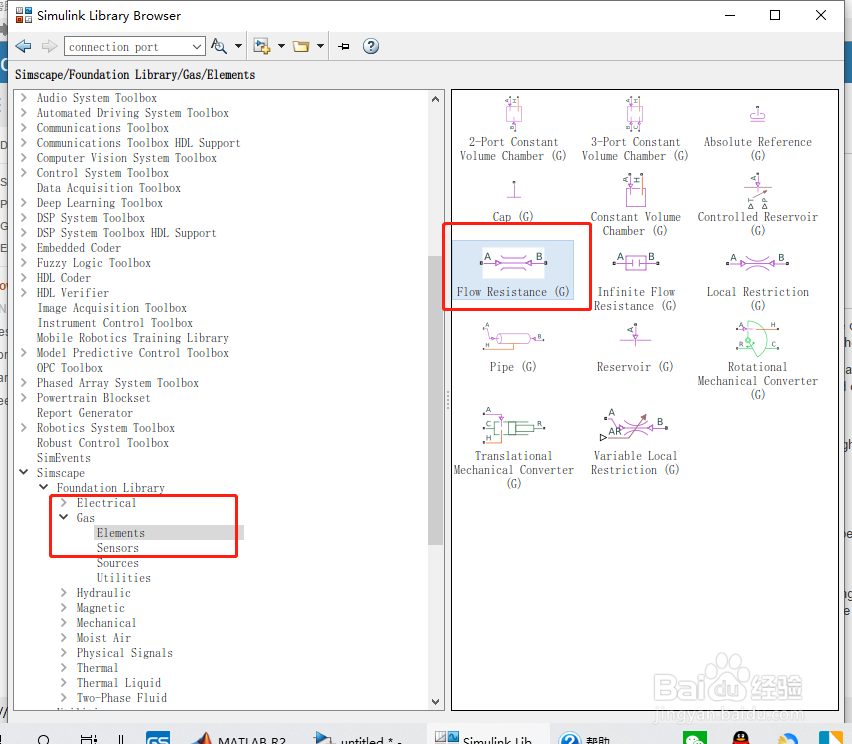Viewport: 852px width, 744px height.
Task: Select Sources under Gas
Action: point(118,563)
